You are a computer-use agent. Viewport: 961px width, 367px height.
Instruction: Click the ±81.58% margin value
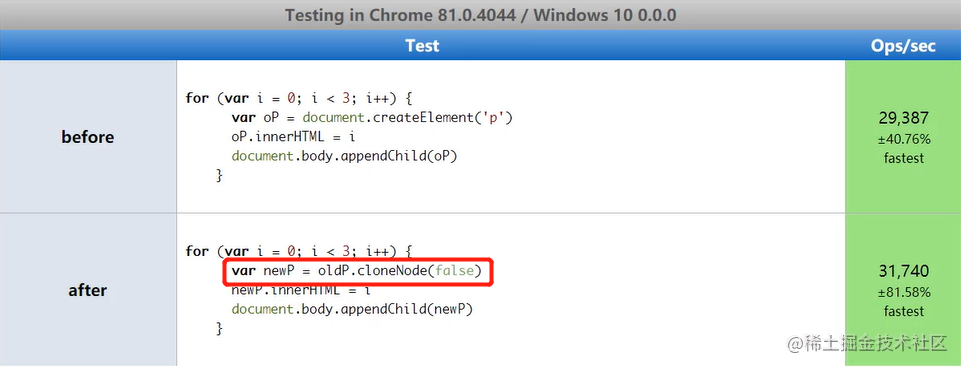click(x=903, y=292)
